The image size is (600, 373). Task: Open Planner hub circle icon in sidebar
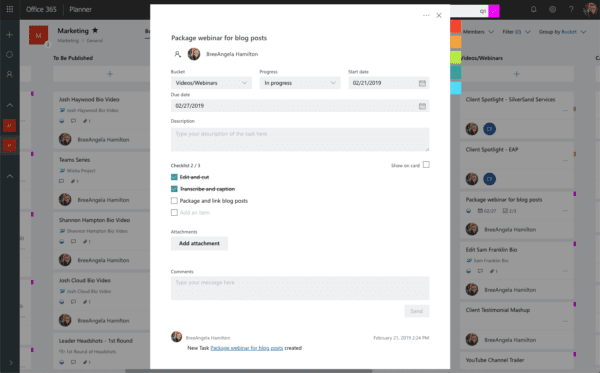[x=10, y=55]
